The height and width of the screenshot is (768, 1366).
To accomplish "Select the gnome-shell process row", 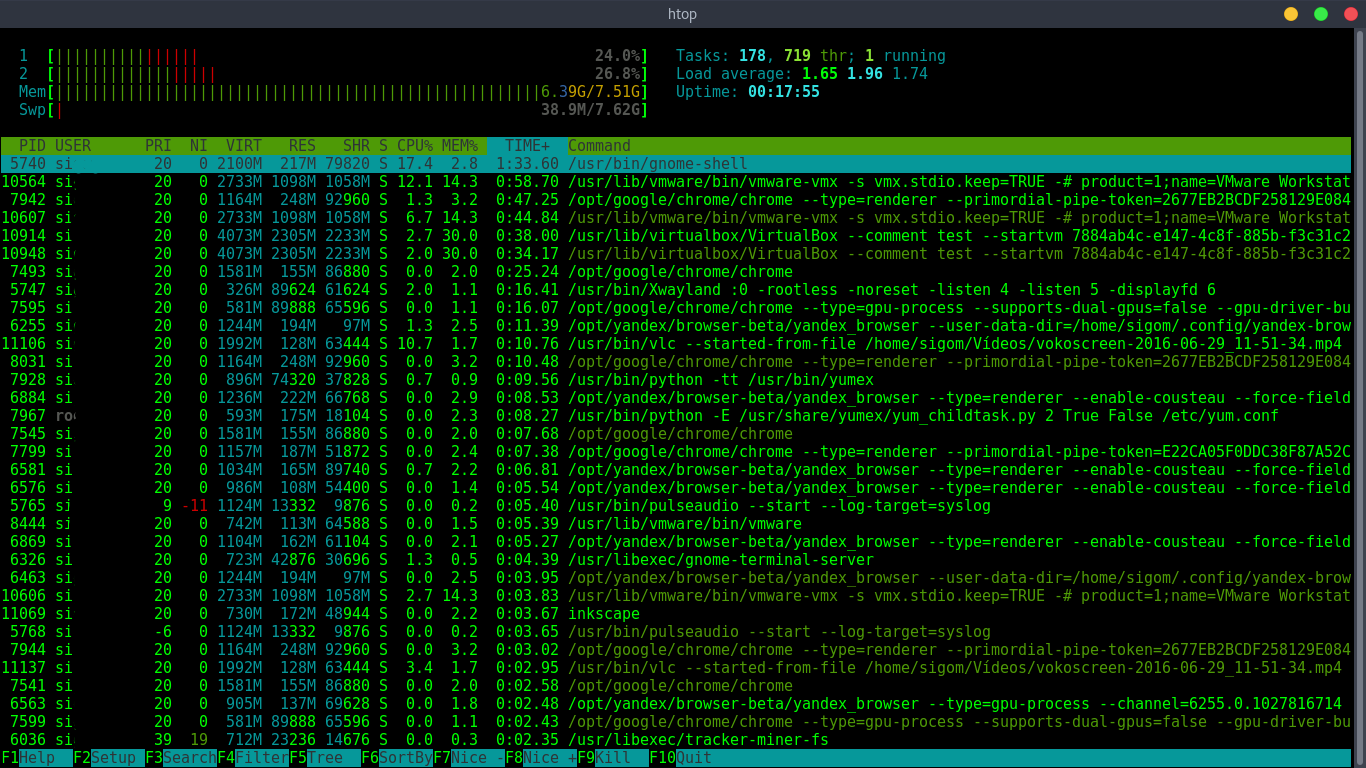I will (x=400, y=163).
